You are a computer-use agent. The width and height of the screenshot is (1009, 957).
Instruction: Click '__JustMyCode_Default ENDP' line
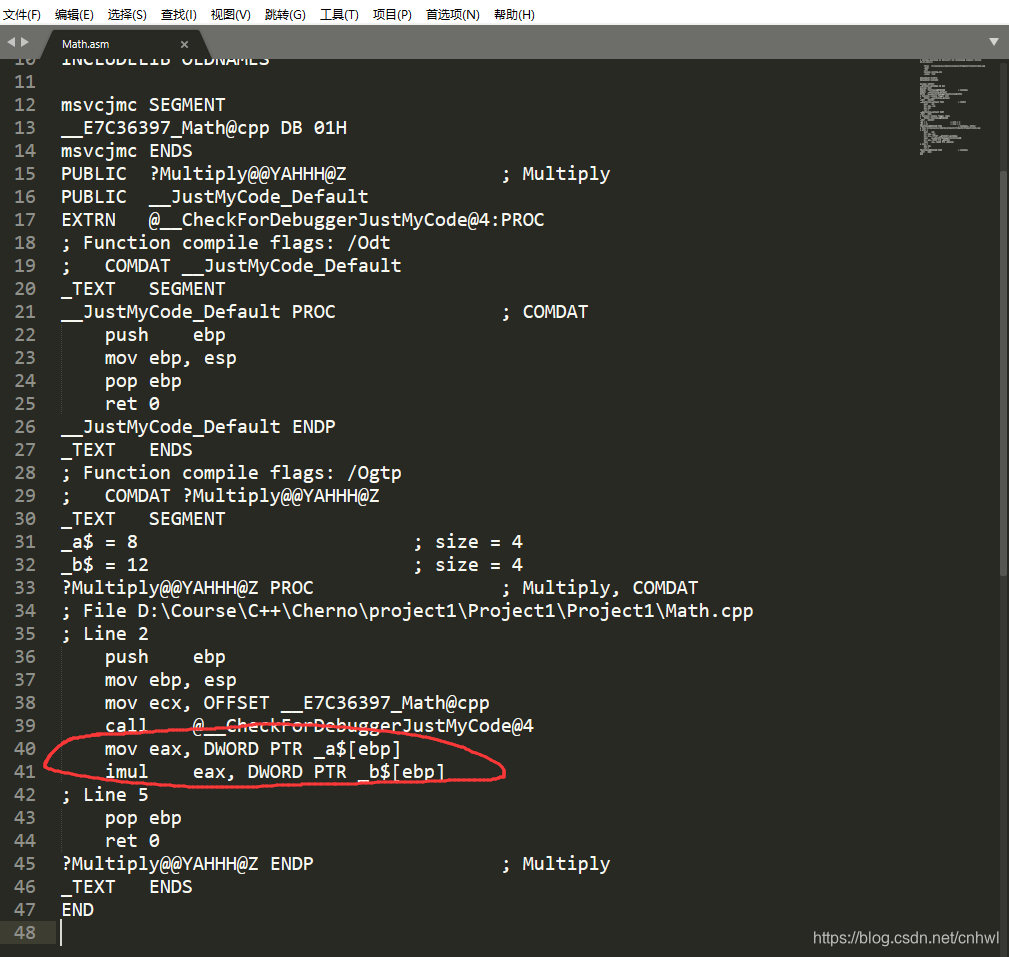click(x=198, y=427)
